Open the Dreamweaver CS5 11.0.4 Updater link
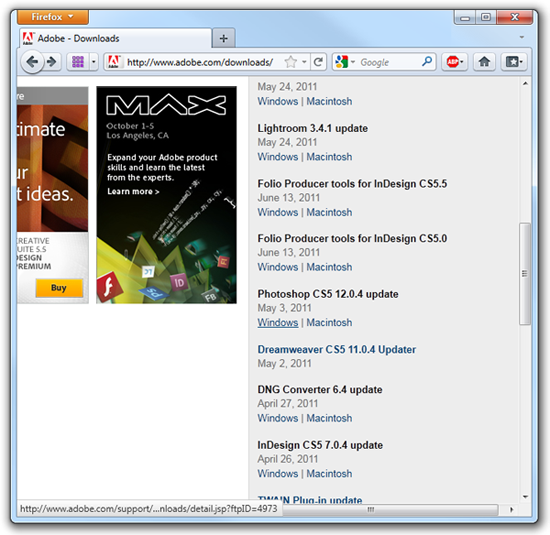 pyautogui.click(x=336, y=349)
